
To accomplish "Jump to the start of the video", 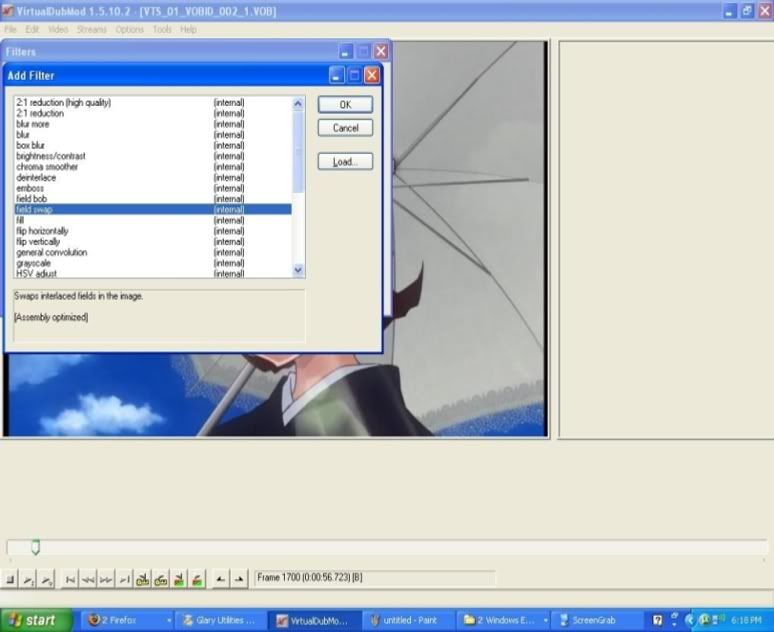I will (70, 579).
